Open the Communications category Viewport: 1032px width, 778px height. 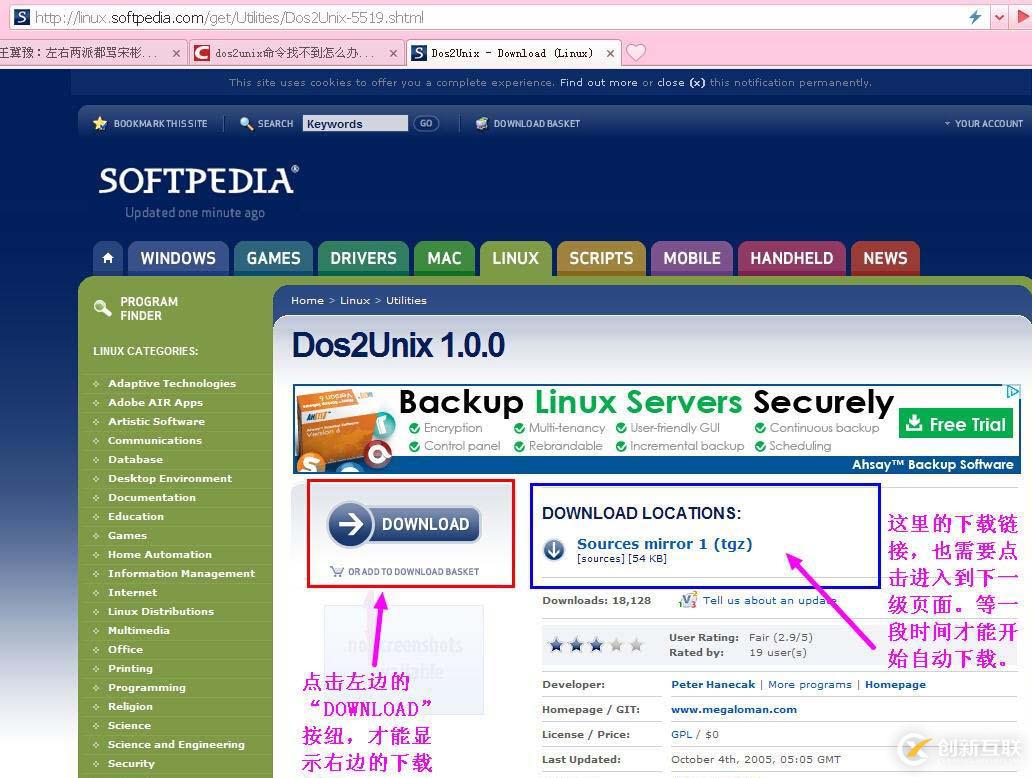click(x=155, y=440)
